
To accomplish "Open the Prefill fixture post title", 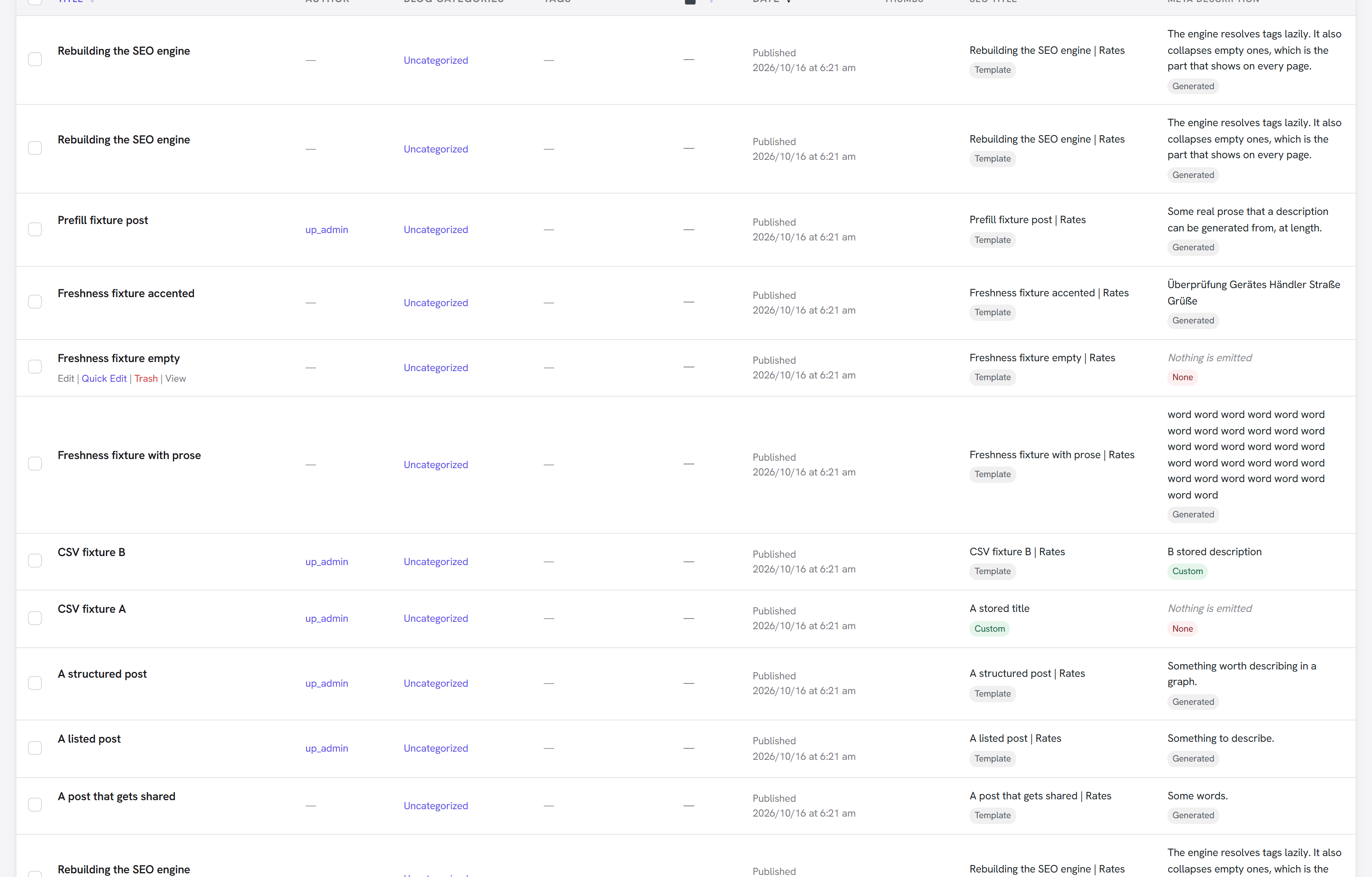I will (x=103, y=220).
